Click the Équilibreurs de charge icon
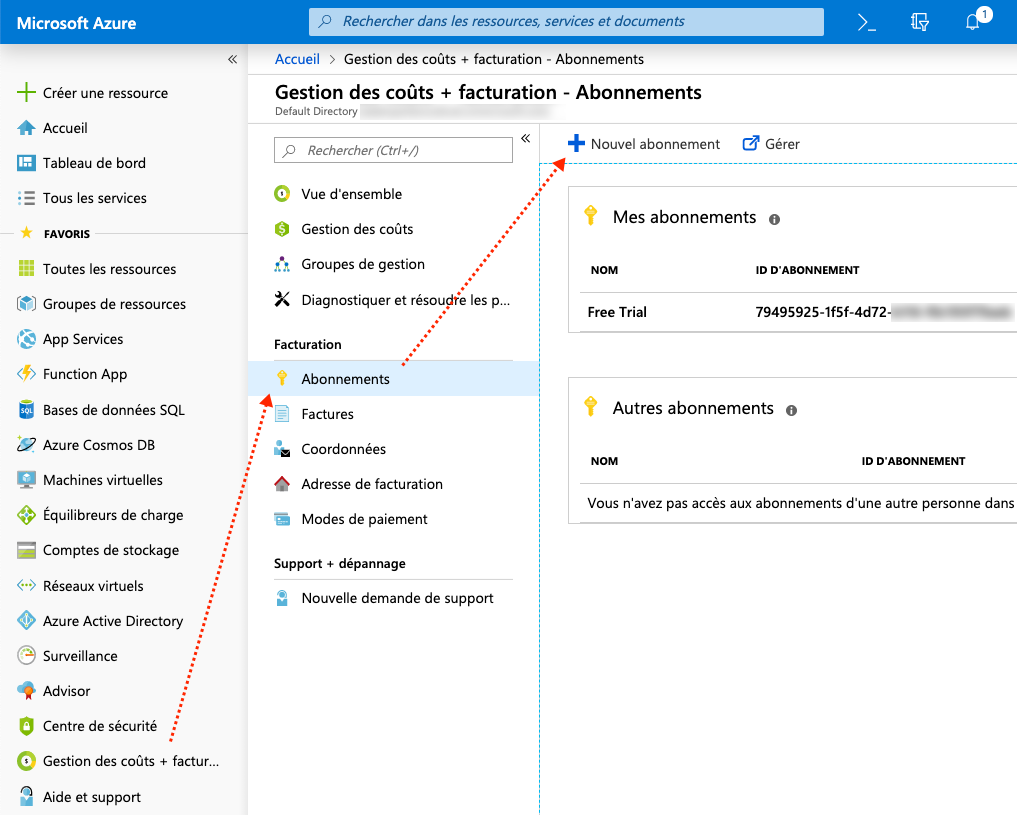 pyautogui.click(x=26, y=515)
